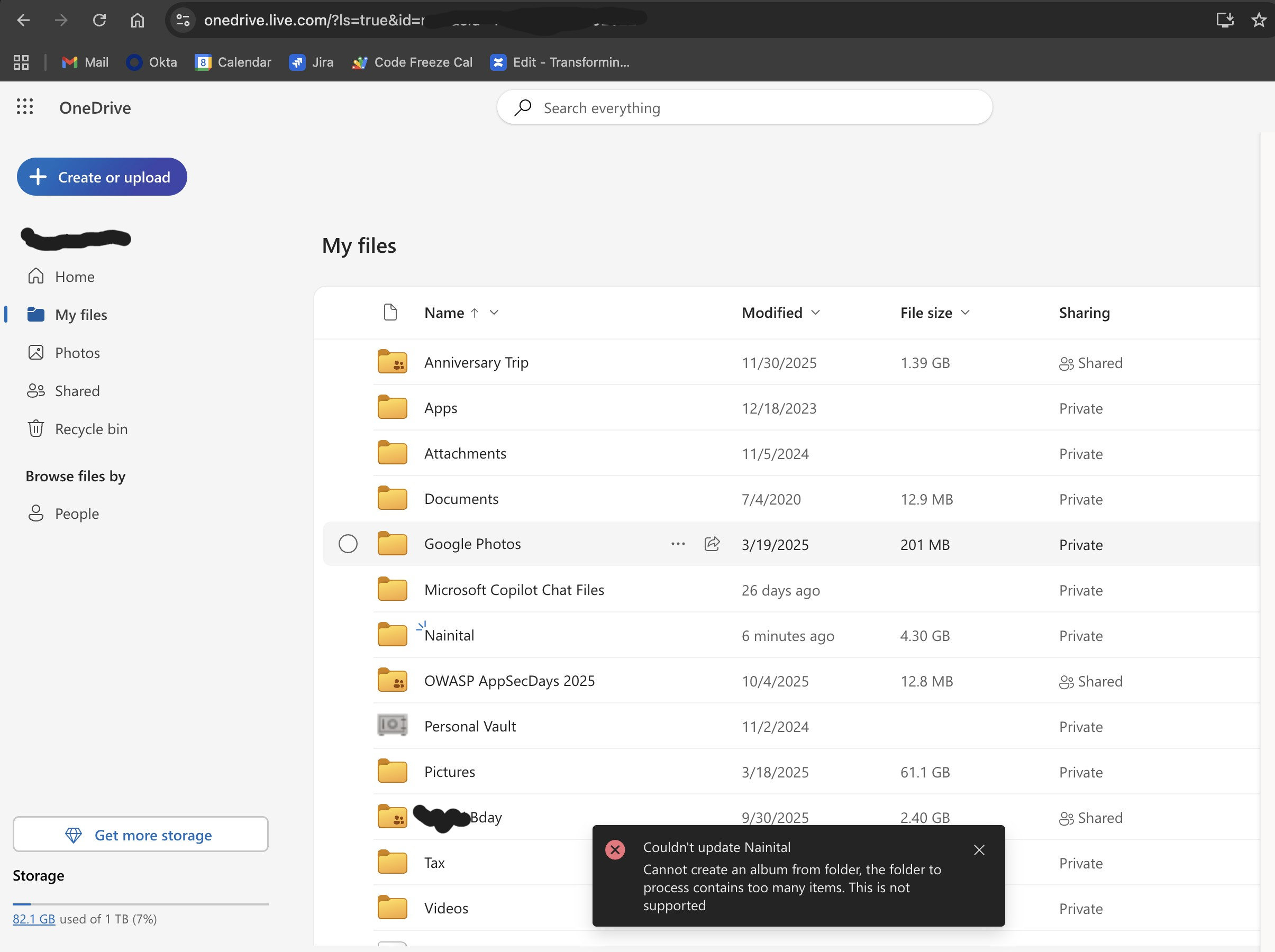The height and width of the screenshot is (952, 1275).
Task: Click the 4.30 GB file size value
Action: 925,636
